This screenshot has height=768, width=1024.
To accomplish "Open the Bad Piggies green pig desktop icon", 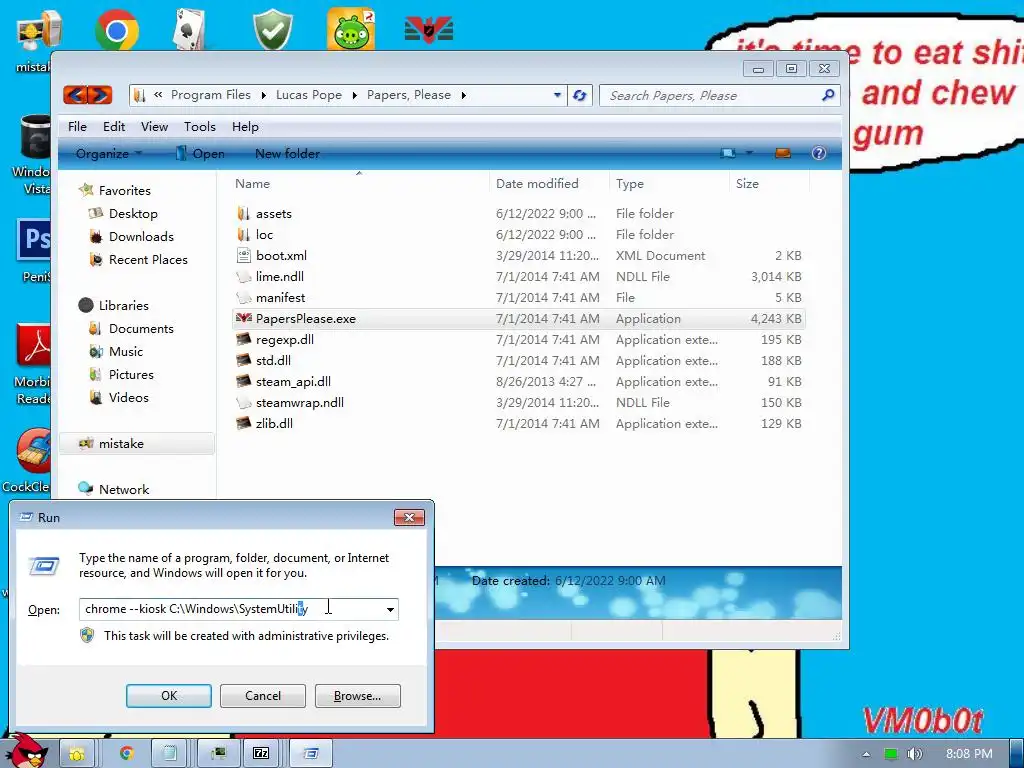I will tap(351, 30).
